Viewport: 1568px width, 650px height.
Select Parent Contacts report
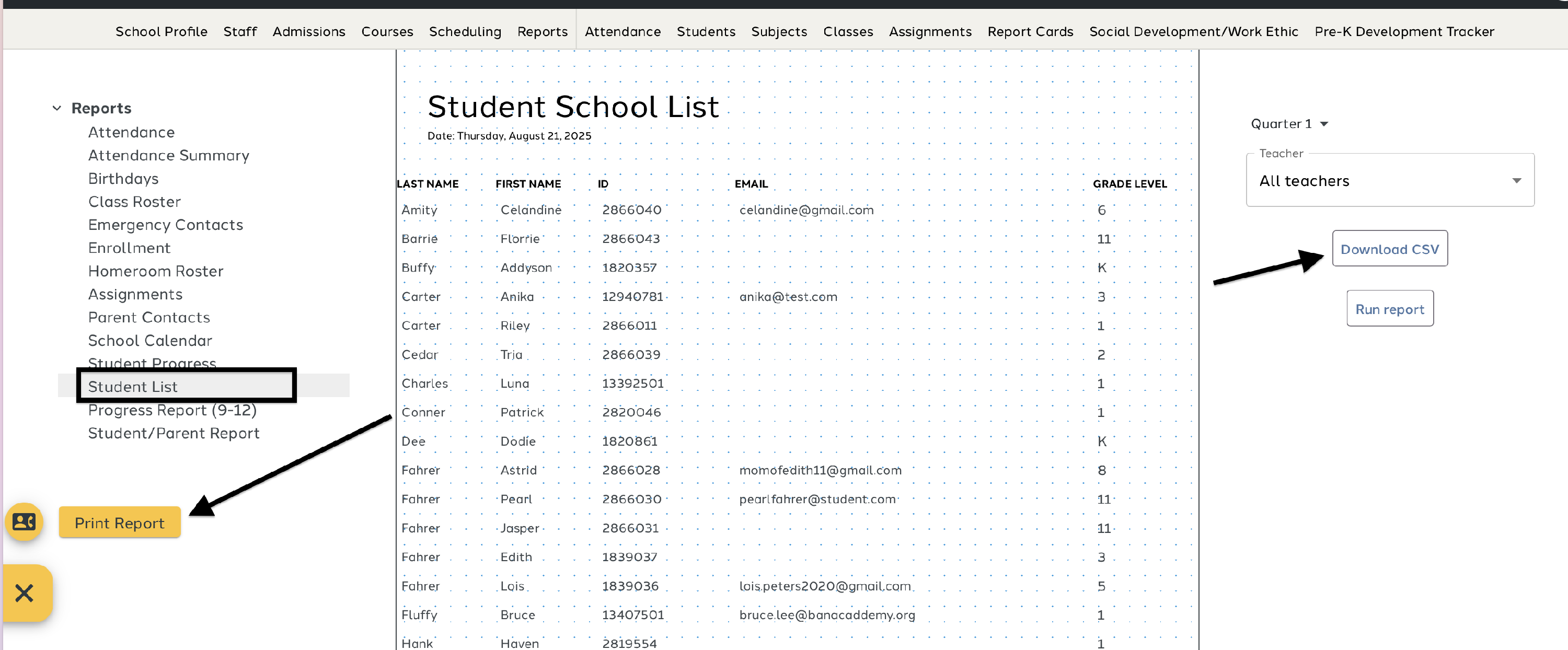149,317
